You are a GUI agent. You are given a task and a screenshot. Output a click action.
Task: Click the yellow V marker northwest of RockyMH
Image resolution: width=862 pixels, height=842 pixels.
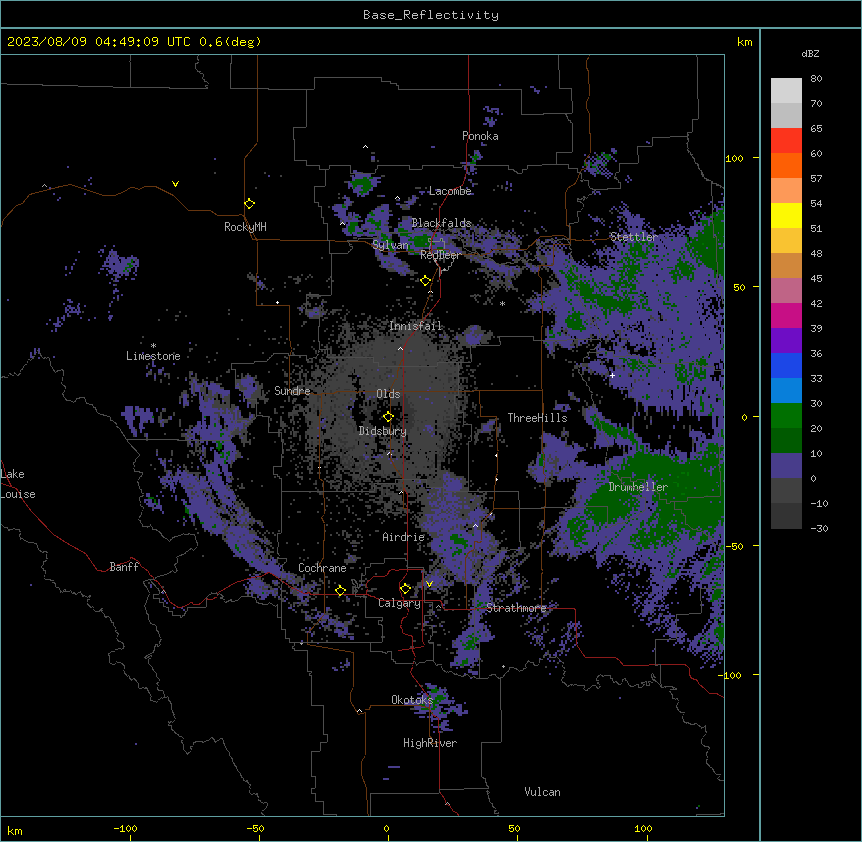(x=175, y=184)
